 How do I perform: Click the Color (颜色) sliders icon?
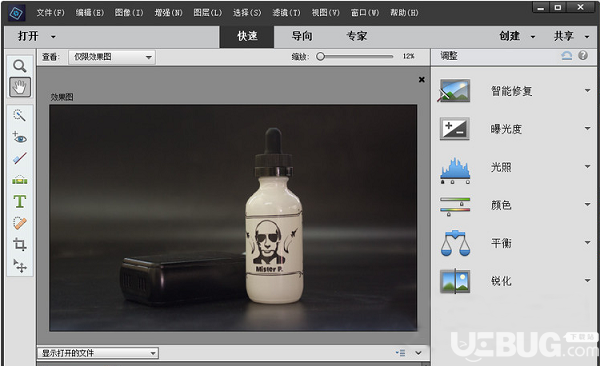pyautogui.click(x=455, y=206)
